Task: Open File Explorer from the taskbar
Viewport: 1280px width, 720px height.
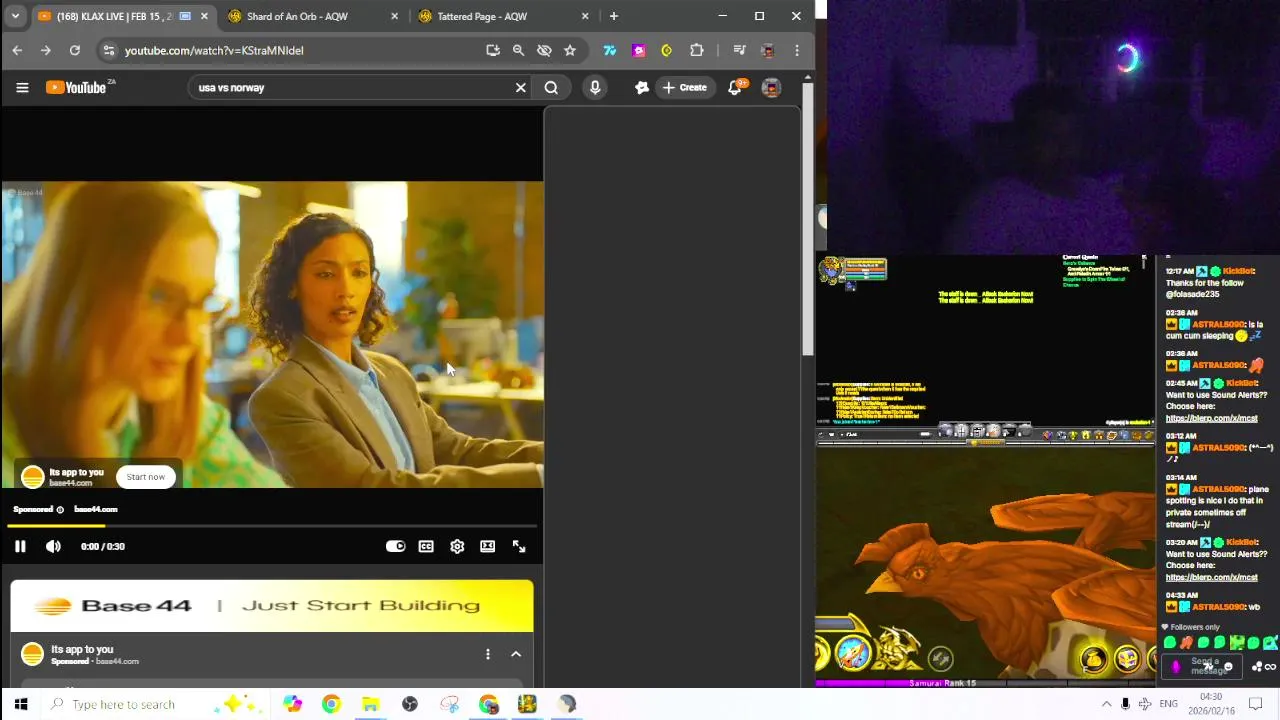Action: click(x=370, y=704)
